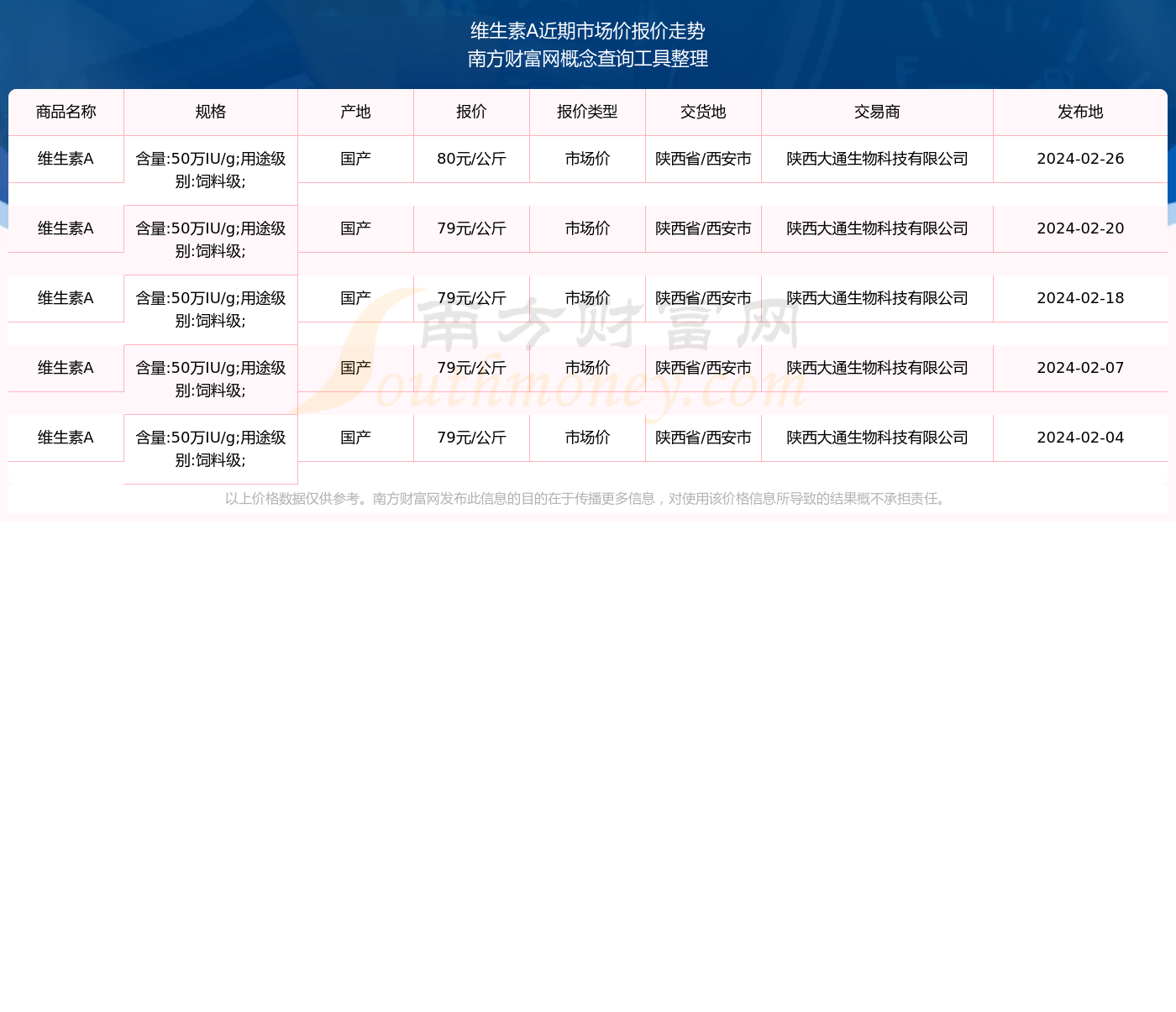Click 国产 in the 2024-02-07 row

pos(356,368)
